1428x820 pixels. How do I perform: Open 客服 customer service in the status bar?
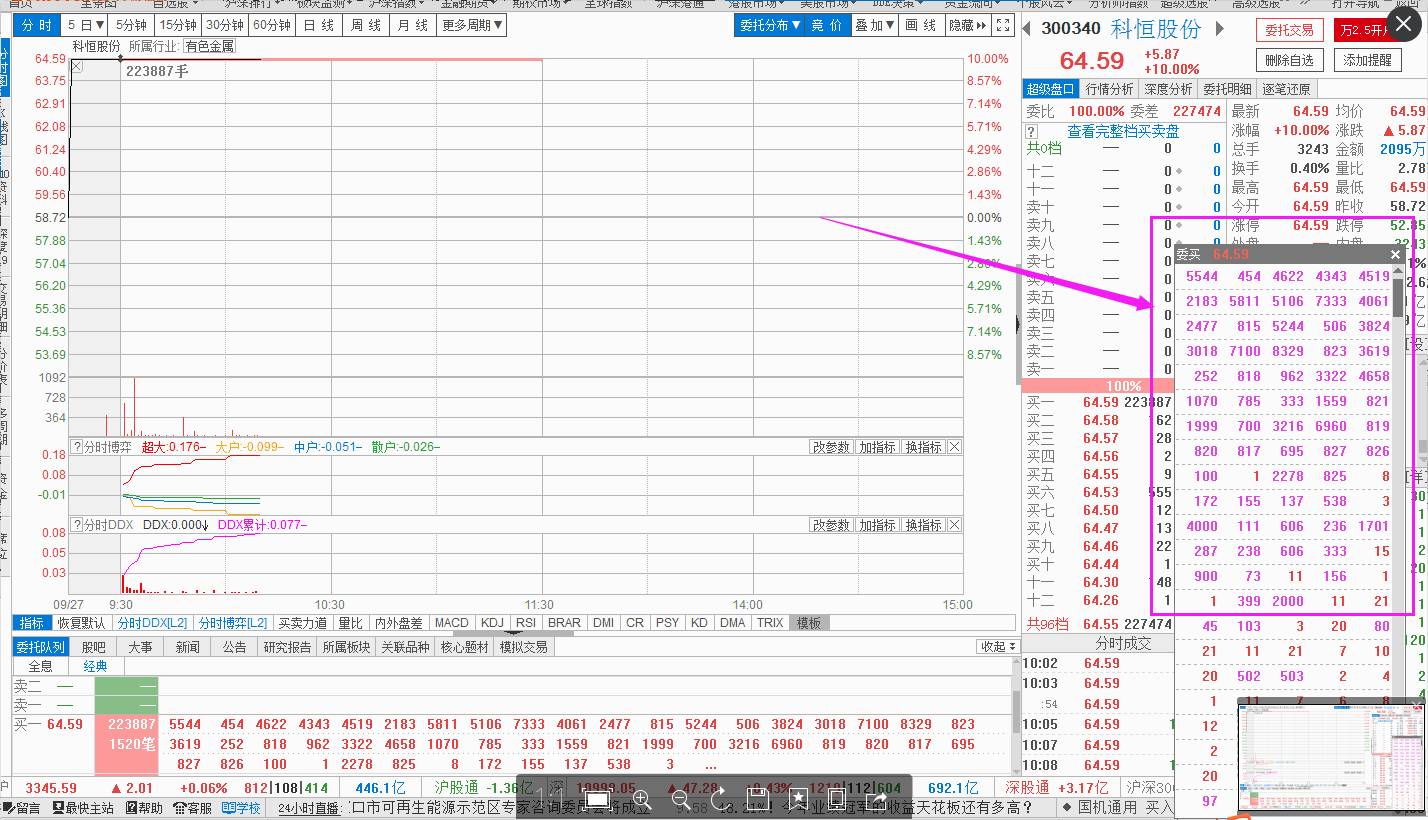click(193, 808)
